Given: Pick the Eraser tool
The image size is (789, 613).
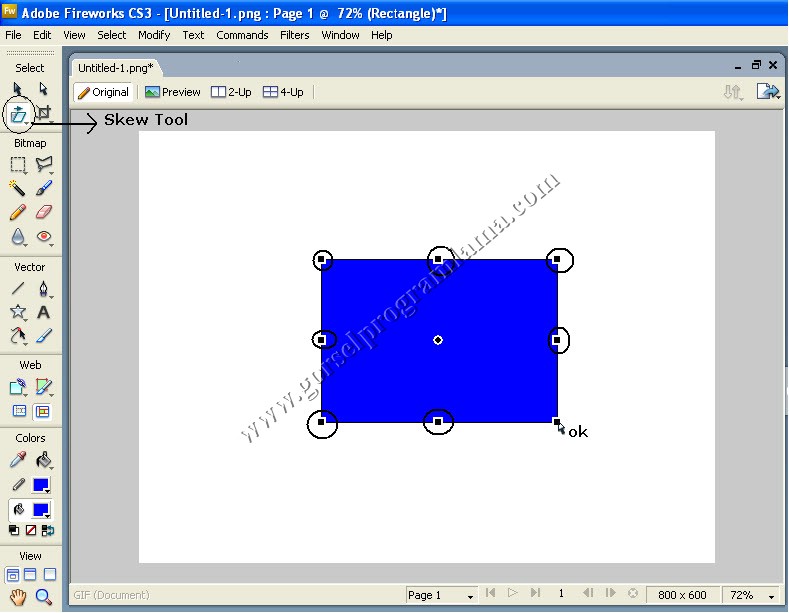Looking at the screenshot, I should tap(43, 212).
